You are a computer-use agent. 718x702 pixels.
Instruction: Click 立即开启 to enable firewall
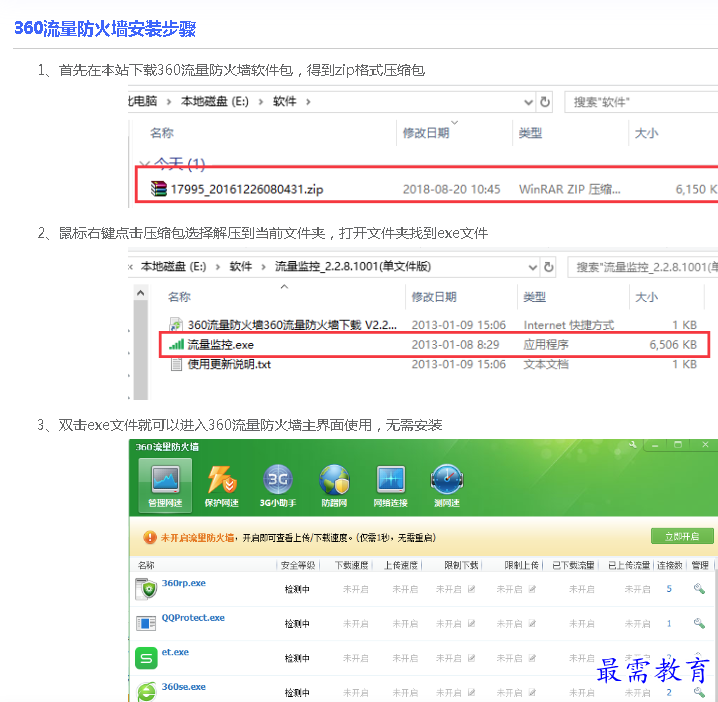pos(682,536)
